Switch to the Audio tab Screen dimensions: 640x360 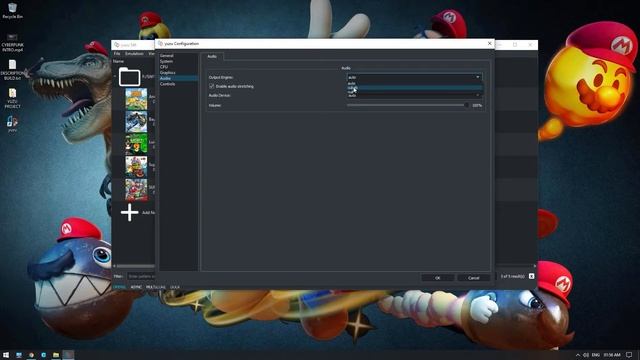coord(212,56)
